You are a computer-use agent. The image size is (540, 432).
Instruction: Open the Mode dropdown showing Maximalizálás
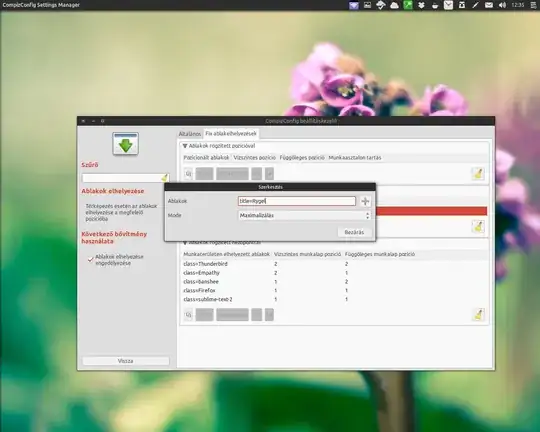(x=304, y=215)
